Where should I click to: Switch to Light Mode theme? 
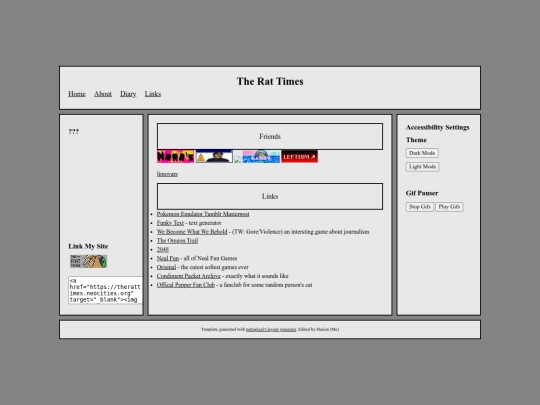point(422,167)
